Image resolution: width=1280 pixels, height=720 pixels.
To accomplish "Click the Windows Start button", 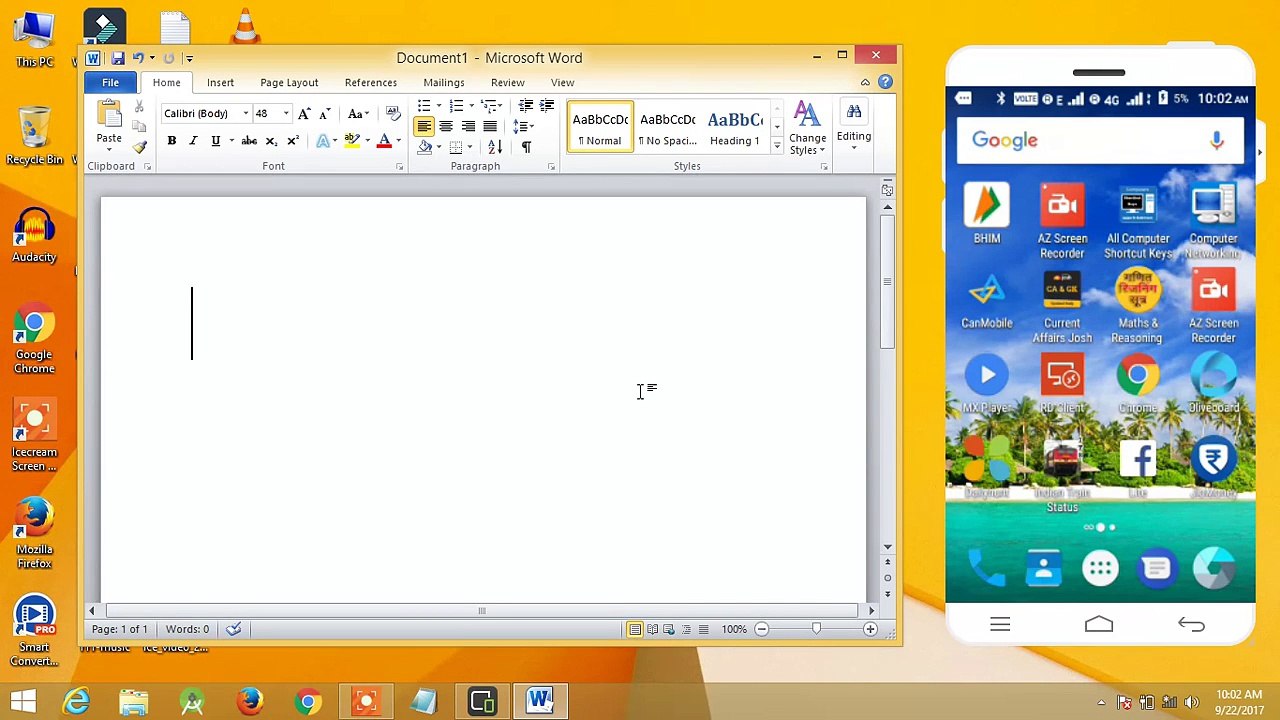I will (23, 702).
